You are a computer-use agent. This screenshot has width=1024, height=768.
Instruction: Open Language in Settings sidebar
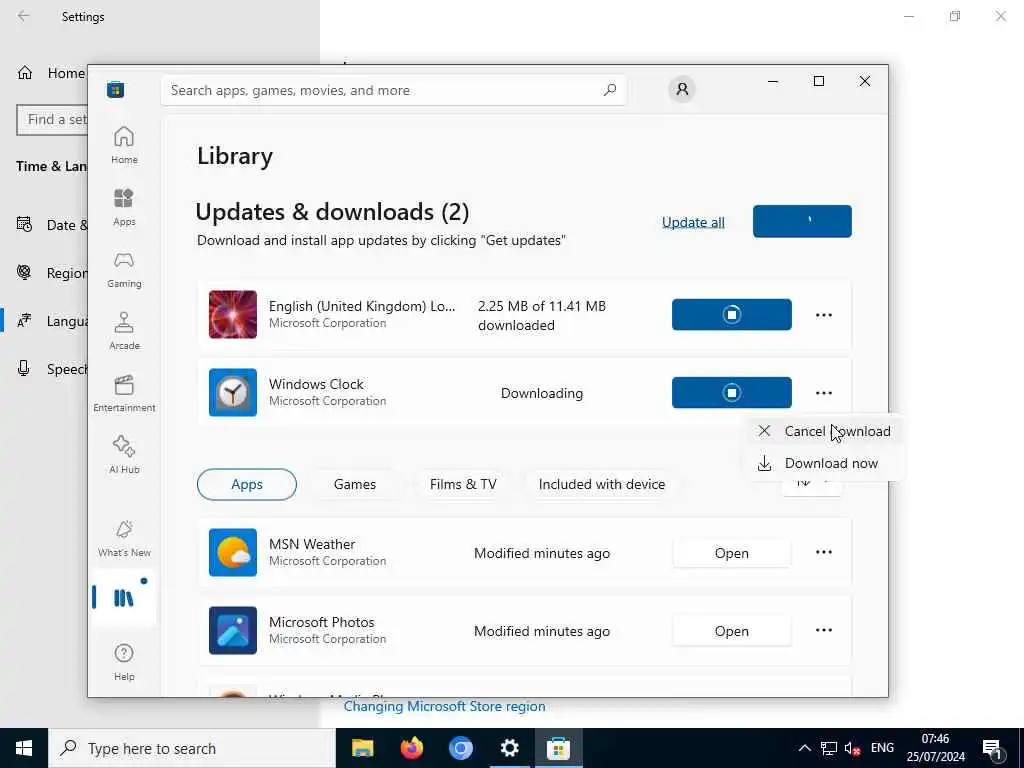point(51,321)
